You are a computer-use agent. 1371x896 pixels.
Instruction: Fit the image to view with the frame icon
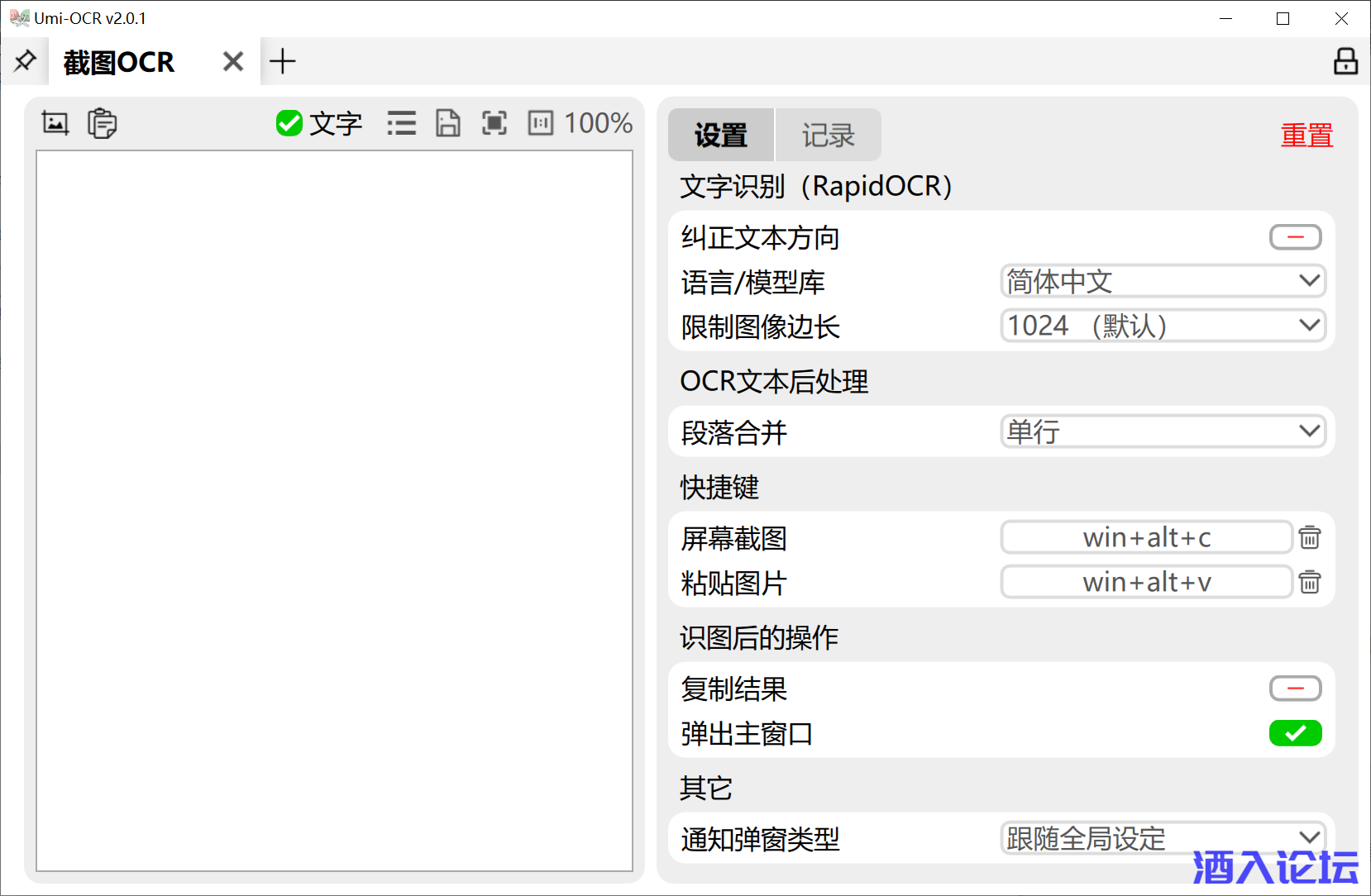coord(494,123)
